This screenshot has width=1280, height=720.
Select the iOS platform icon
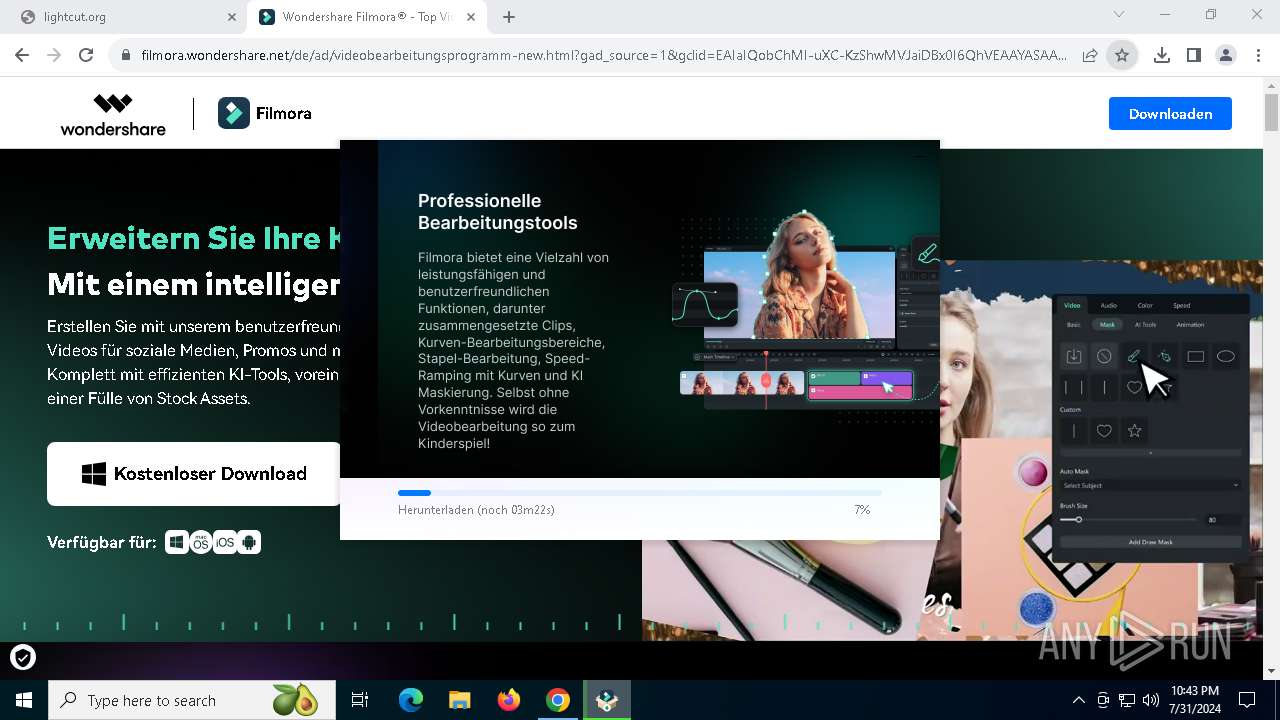point(225,542)
